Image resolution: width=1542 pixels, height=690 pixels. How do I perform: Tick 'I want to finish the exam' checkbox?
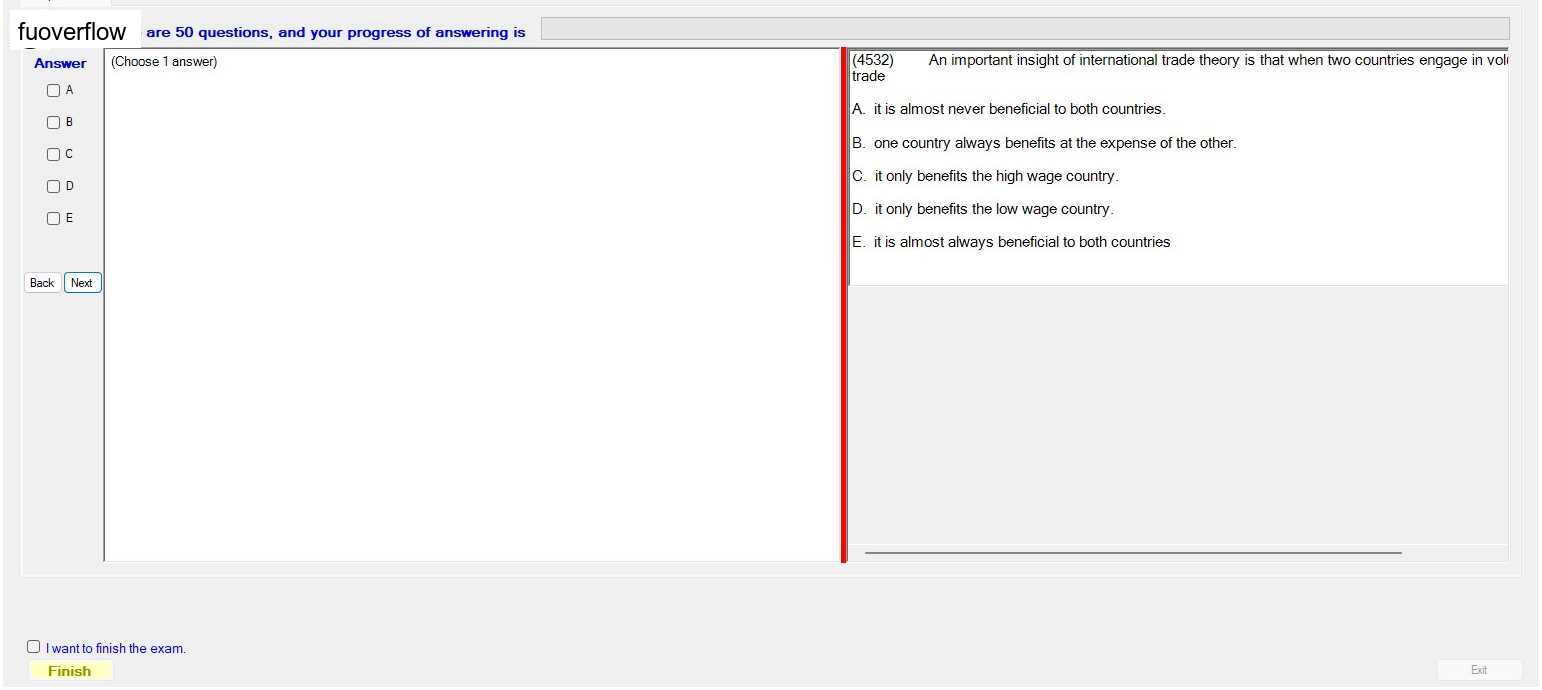34,647
